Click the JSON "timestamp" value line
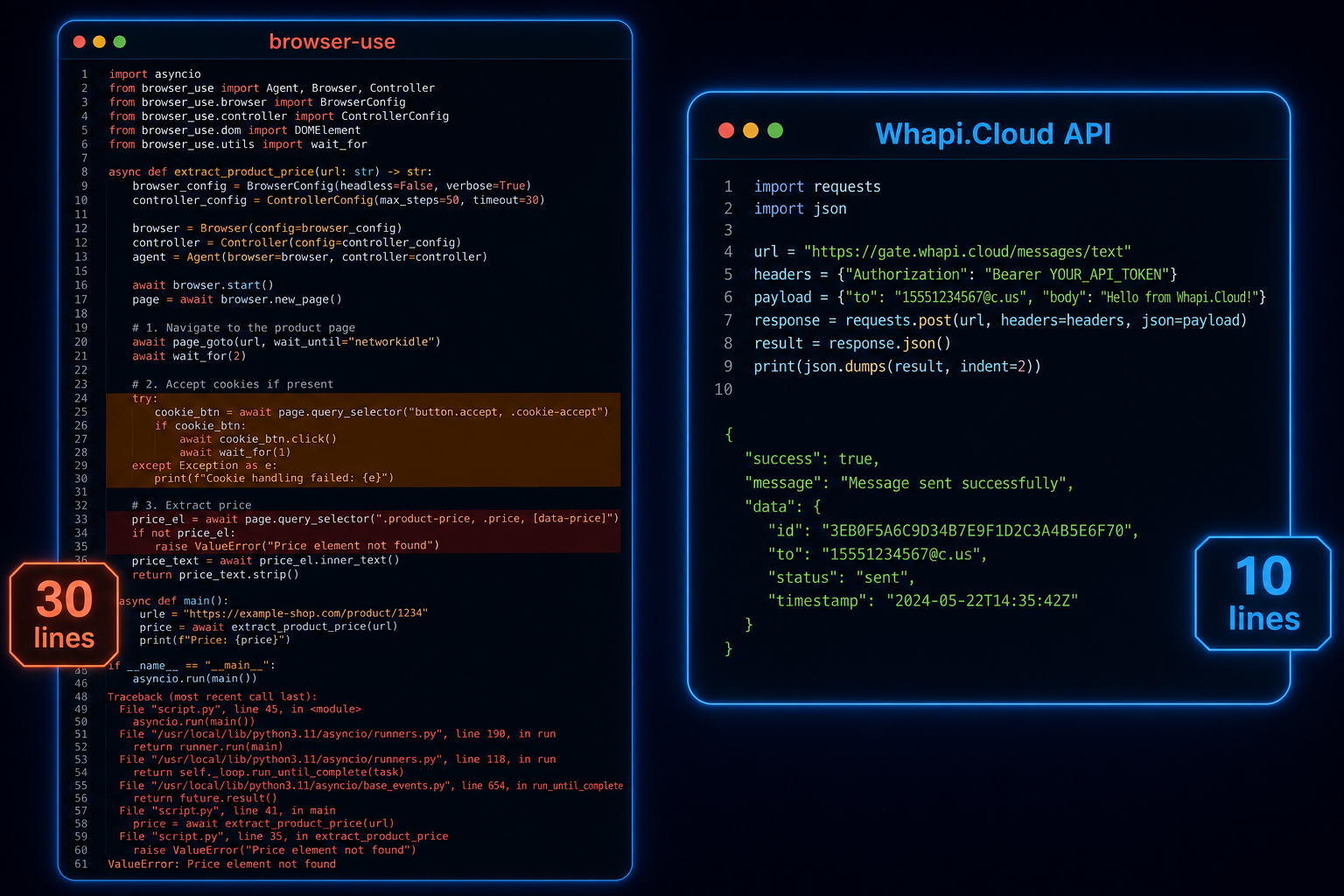 point(923,601)
